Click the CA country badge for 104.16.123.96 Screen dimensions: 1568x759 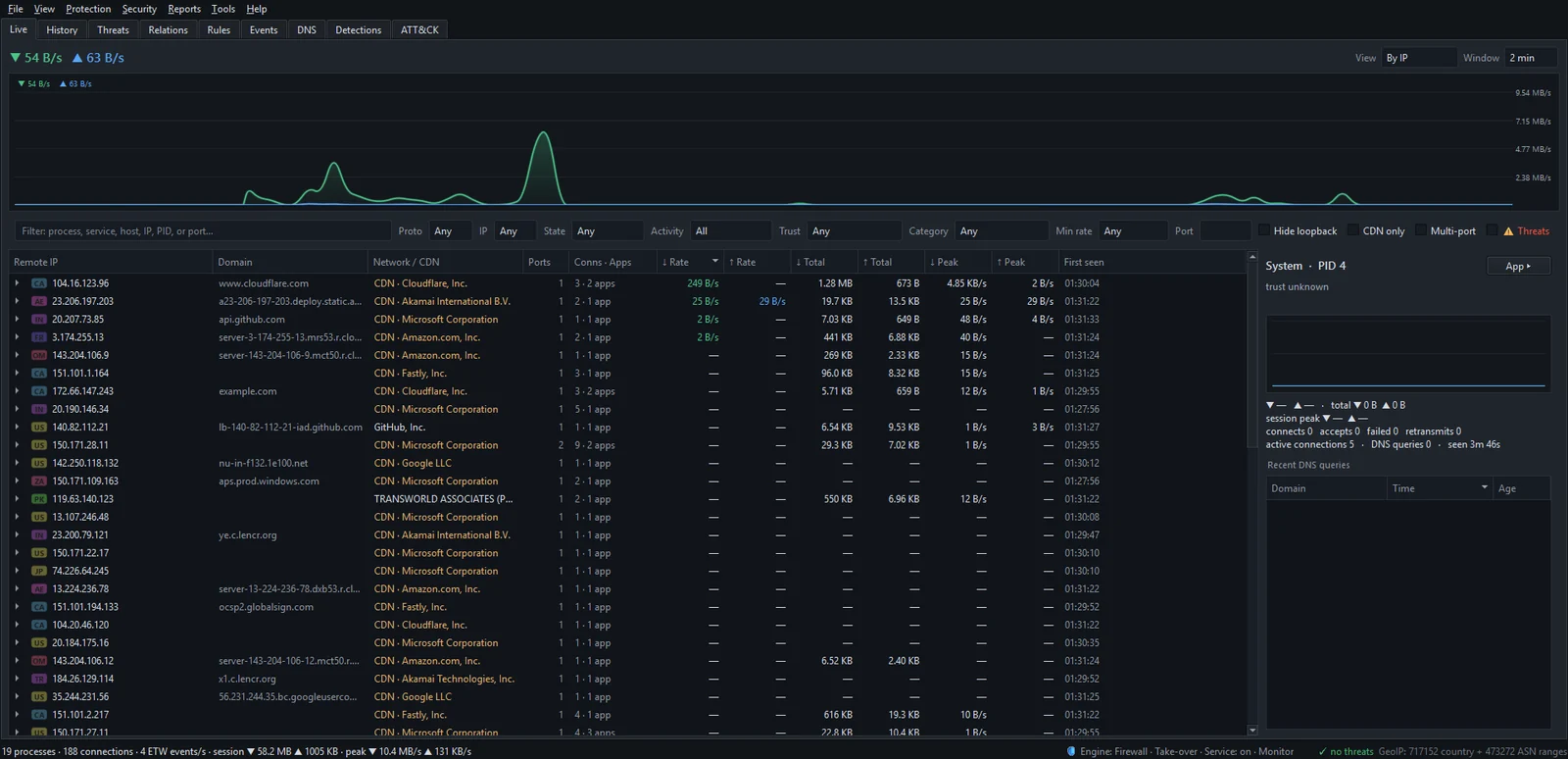pyautogui.click(x=39, y=283)
